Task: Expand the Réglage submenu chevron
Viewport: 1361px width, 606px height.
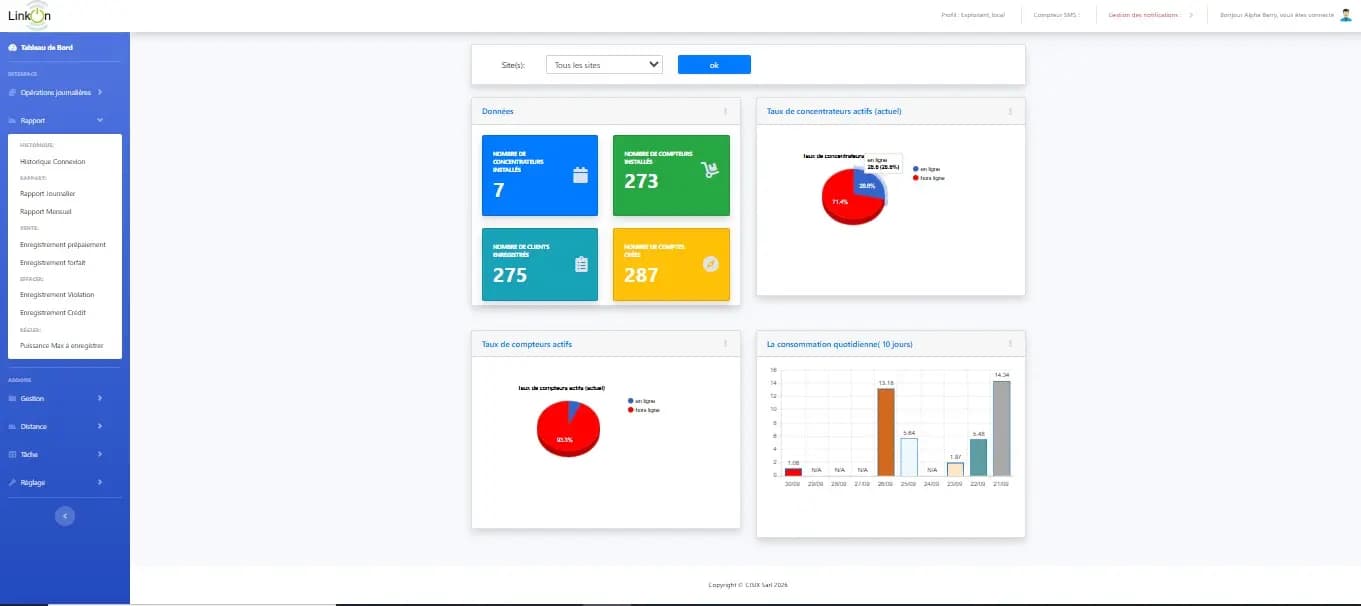Action: (100, 482)
